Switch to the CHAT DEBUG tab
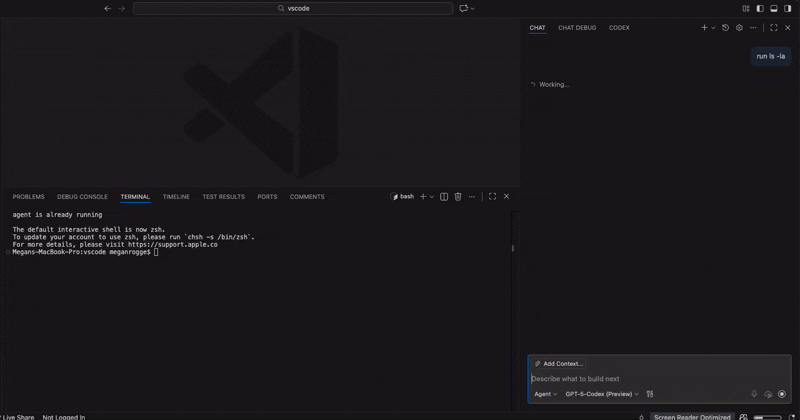The image size is (800, 420). [x=577, y=28]
